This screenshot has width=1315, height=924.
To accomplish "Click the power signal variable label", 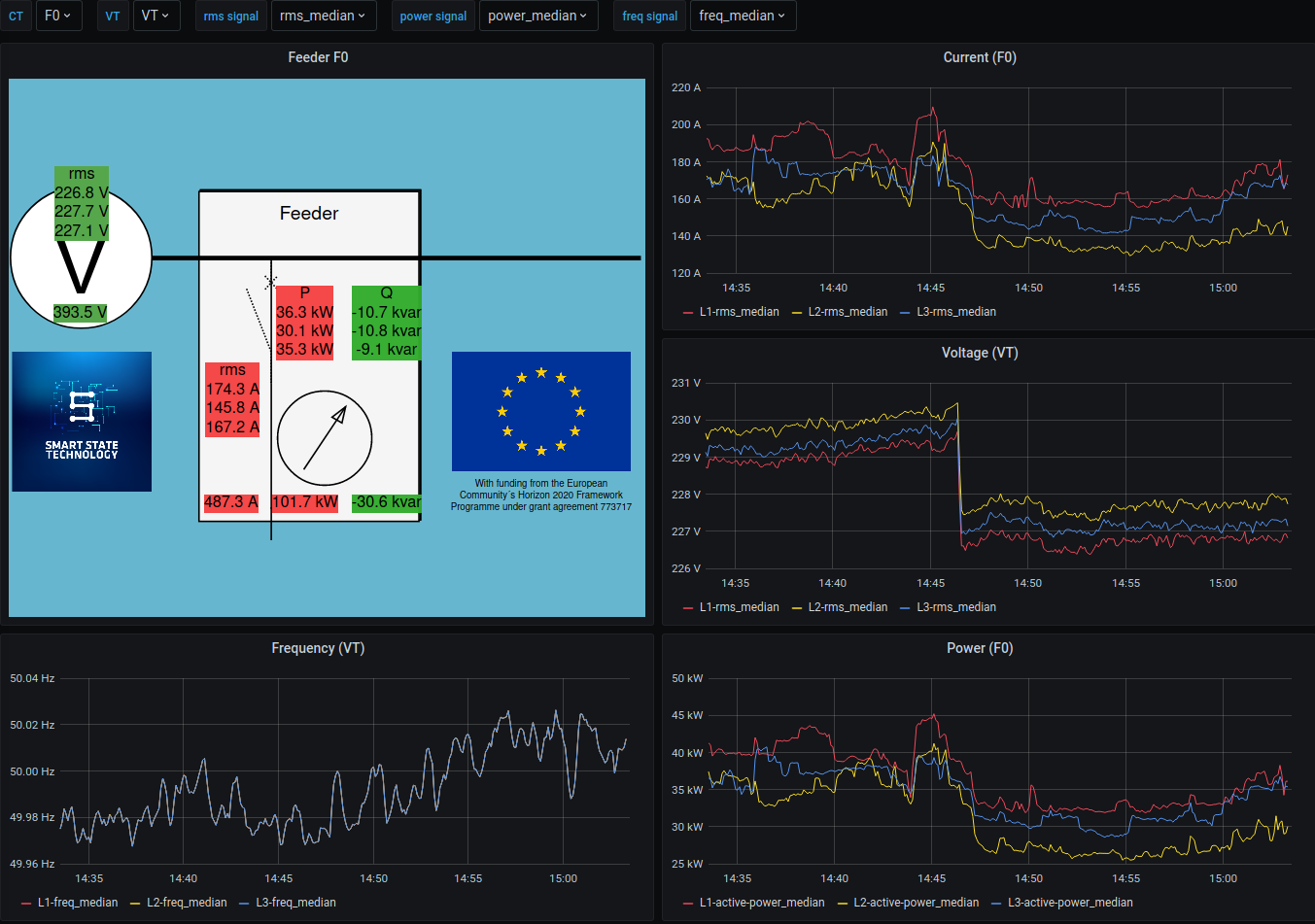I will (x=433, y=16).
